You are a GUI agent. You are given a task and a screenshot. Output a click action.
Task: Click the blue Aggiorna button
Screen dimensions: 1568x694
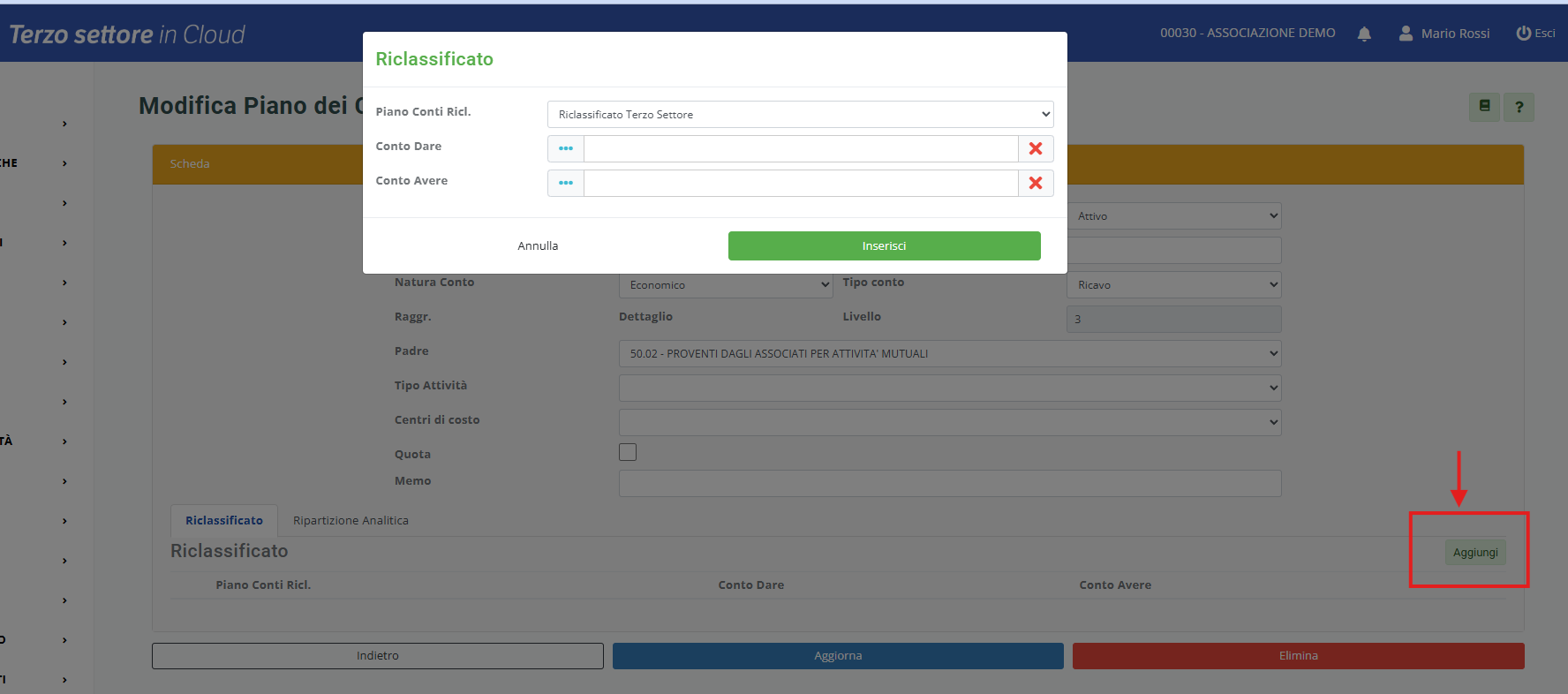point(838,655)
